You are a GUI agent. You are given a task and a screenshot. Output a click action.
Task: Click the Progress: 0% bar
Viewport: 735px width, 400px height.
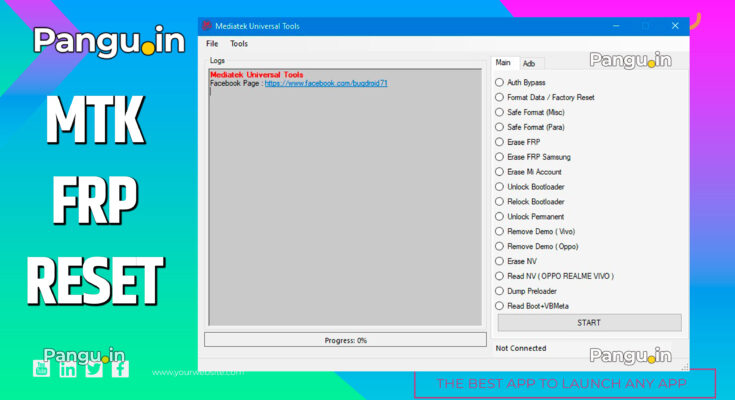[345, 340]
